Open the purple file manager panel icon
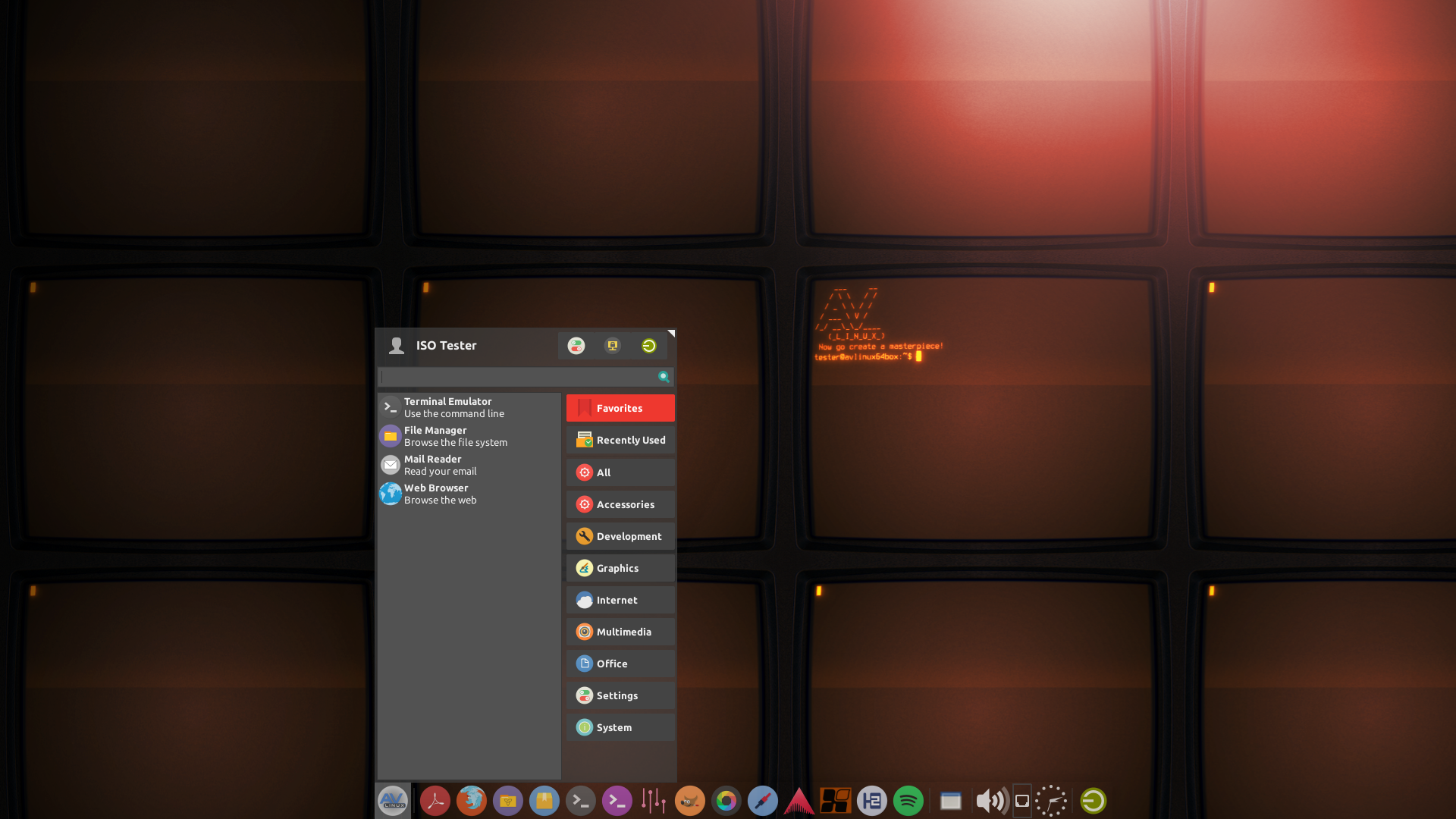This screenshot has width=1456, height=819. click(x=508, y=801)
